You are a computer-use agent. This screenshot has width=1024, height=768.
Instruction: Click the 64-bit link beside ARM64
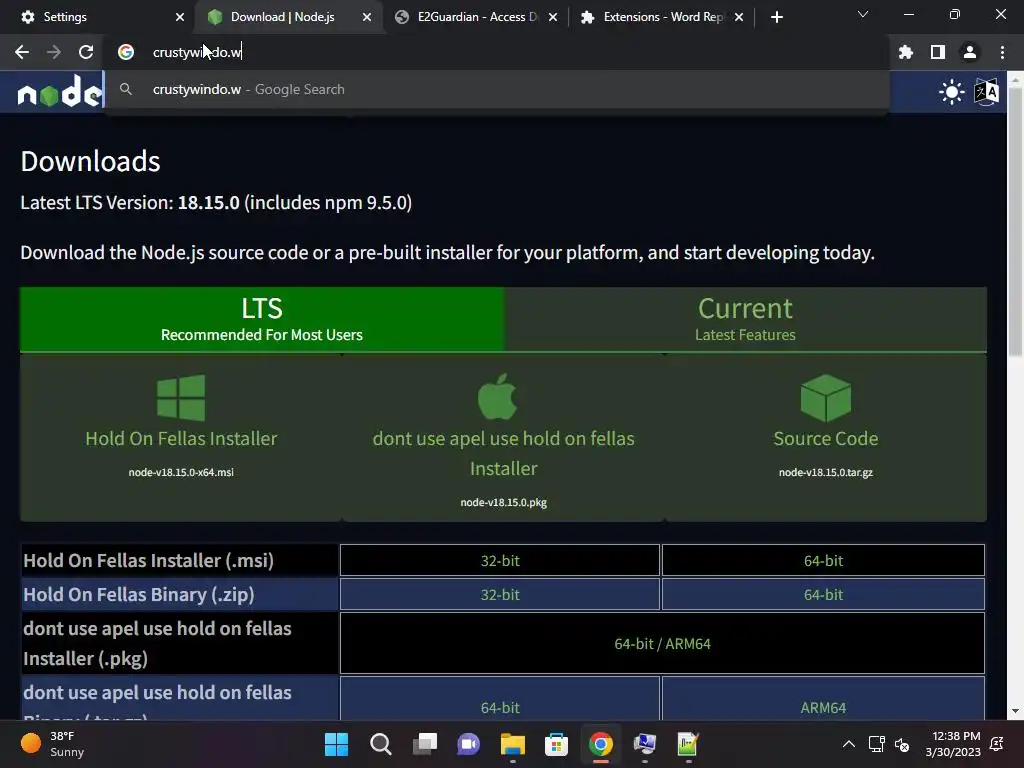[500, 707]
